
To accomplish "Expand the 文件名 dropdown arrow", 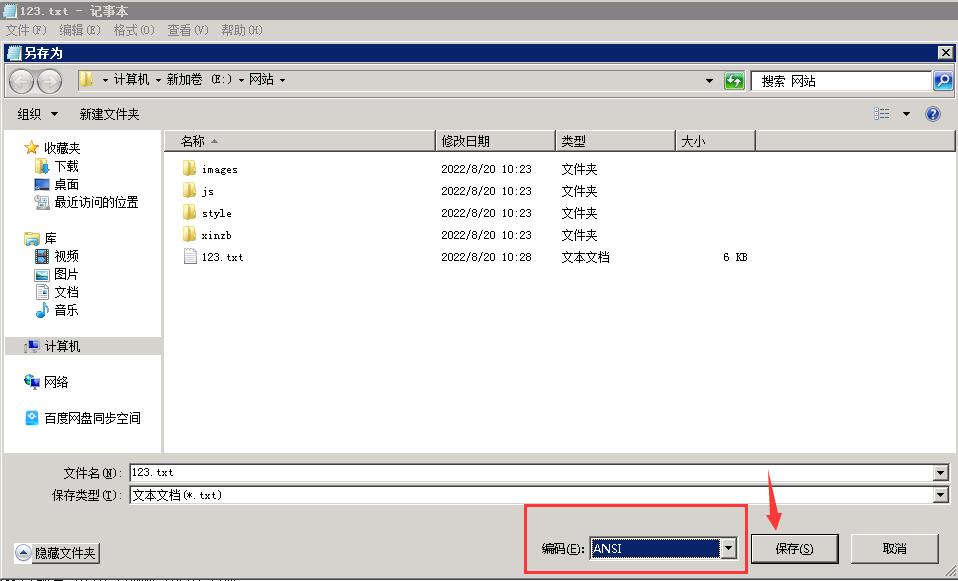I will tap(940, 473).
